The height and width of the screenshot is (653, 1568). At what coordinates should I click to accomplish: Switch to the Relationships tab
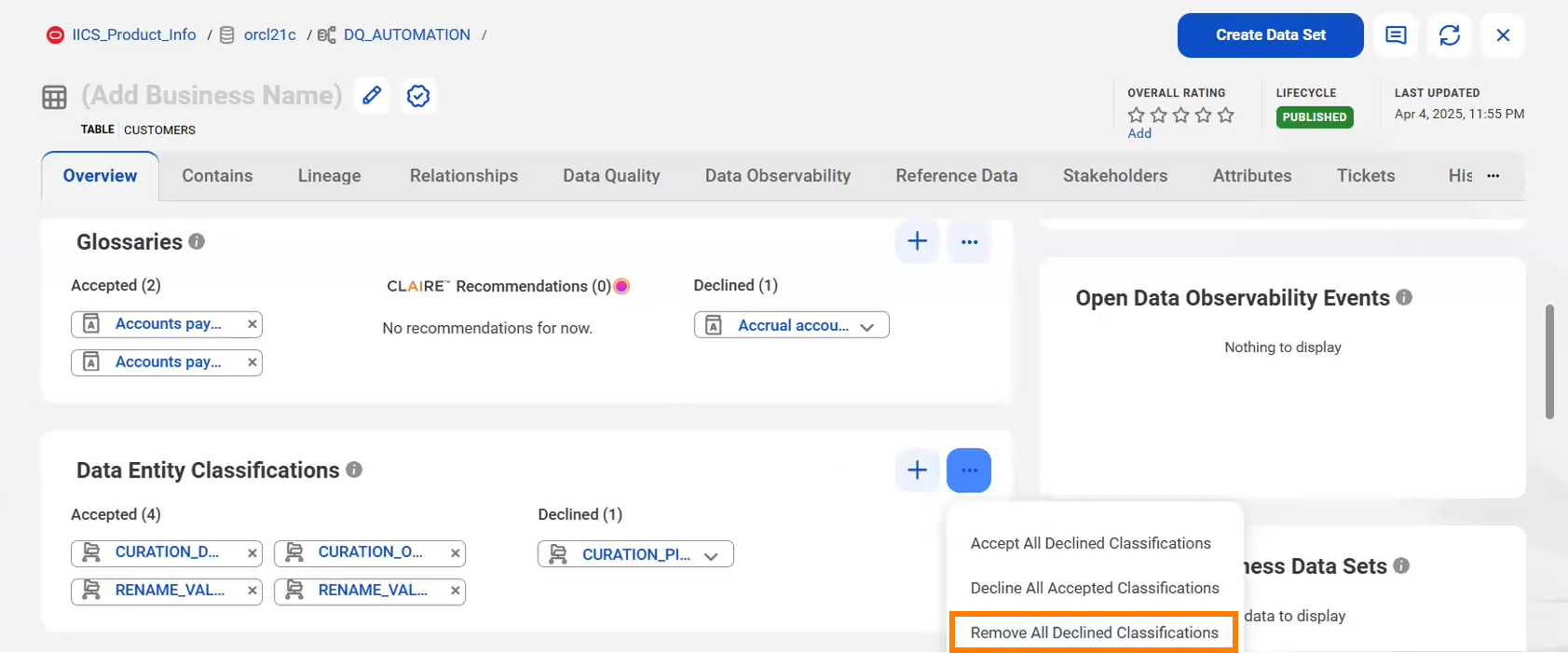[464, 176]
